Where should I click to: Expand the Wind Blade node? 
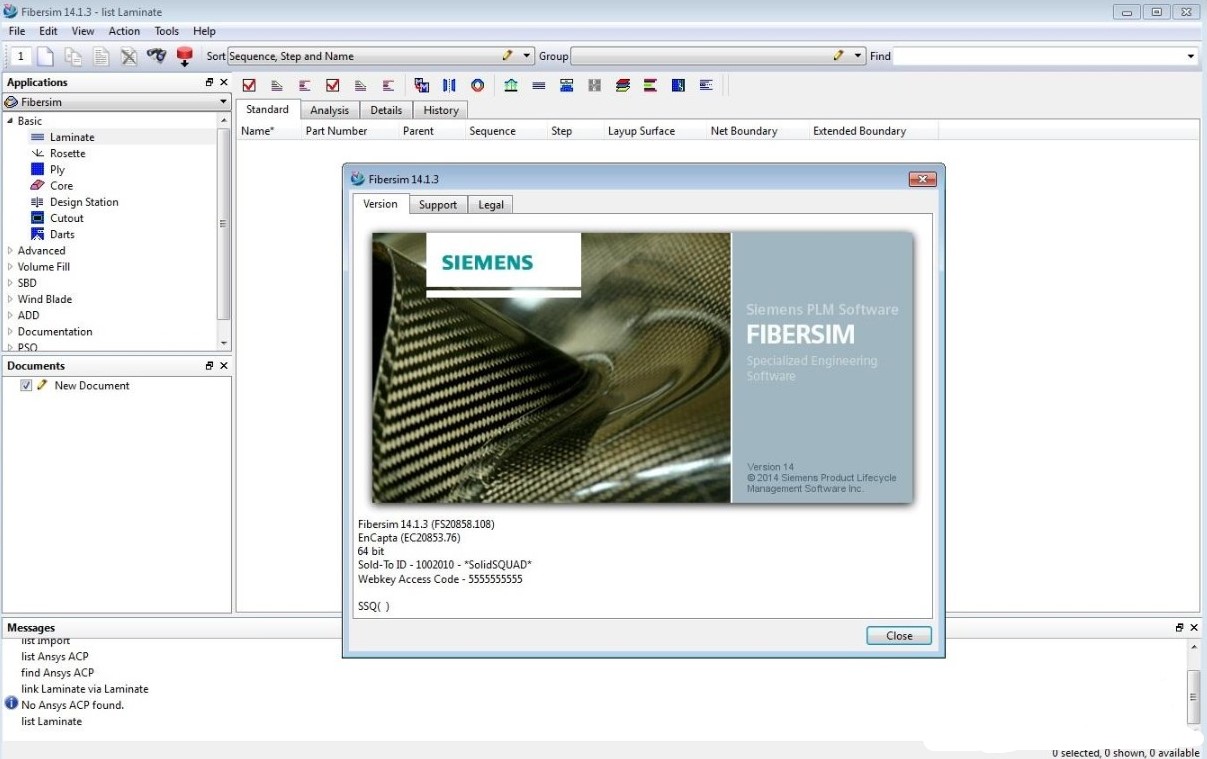point(10,299)
